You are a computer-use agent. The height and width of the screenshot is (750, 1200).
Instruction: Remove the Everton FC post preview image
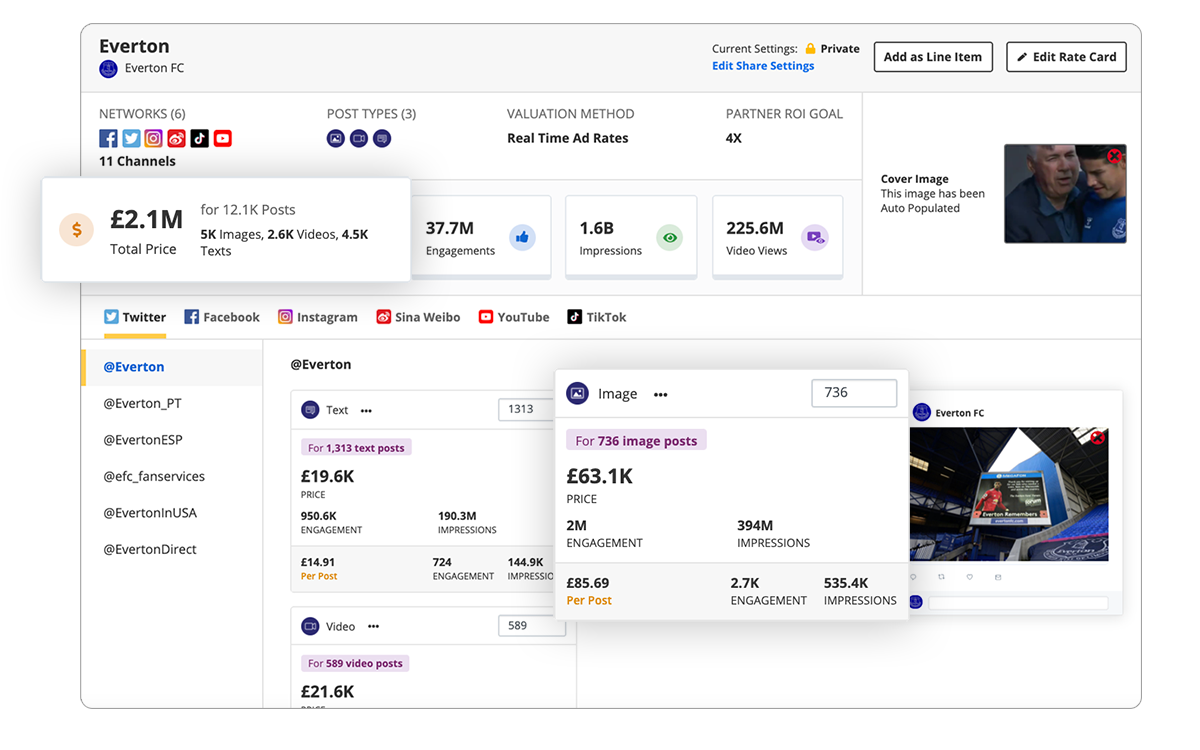pyautogui.click(x=1097, y=437)
